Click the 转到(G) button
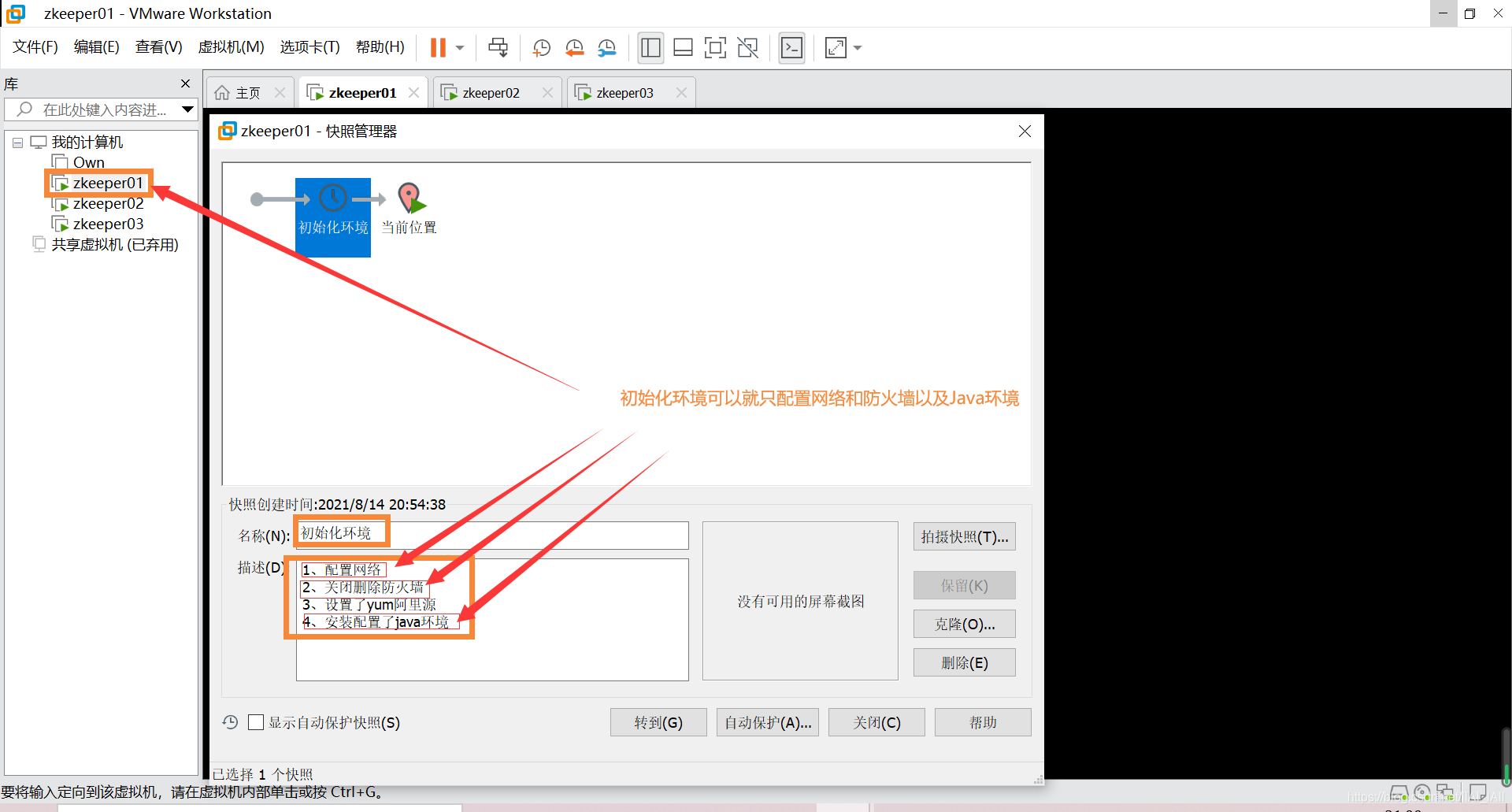Viewport: 1512px width, 812px height. pos(658,722)
